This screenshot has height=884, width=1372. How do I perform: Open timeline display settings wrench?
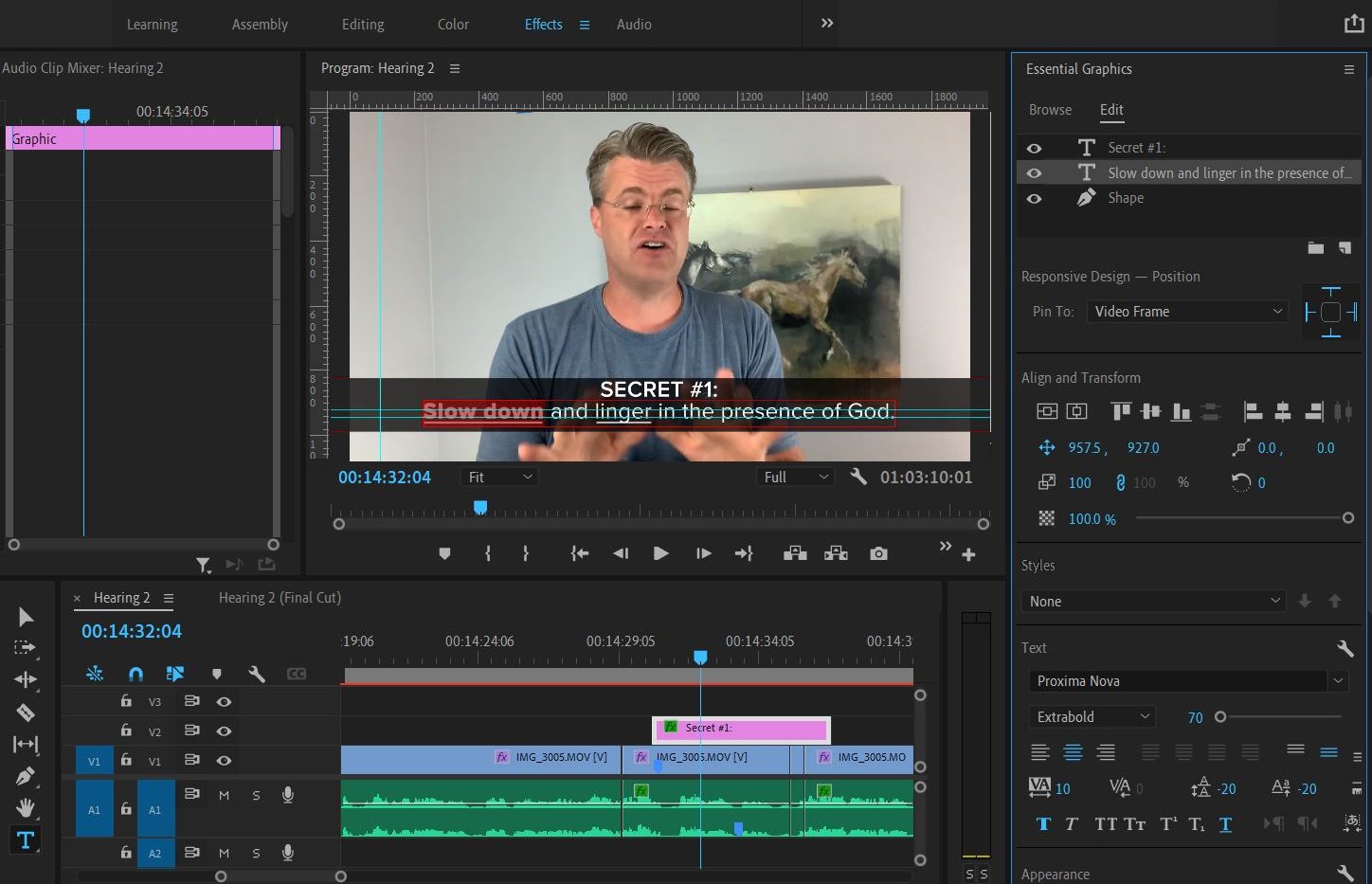tap(256, 674)
